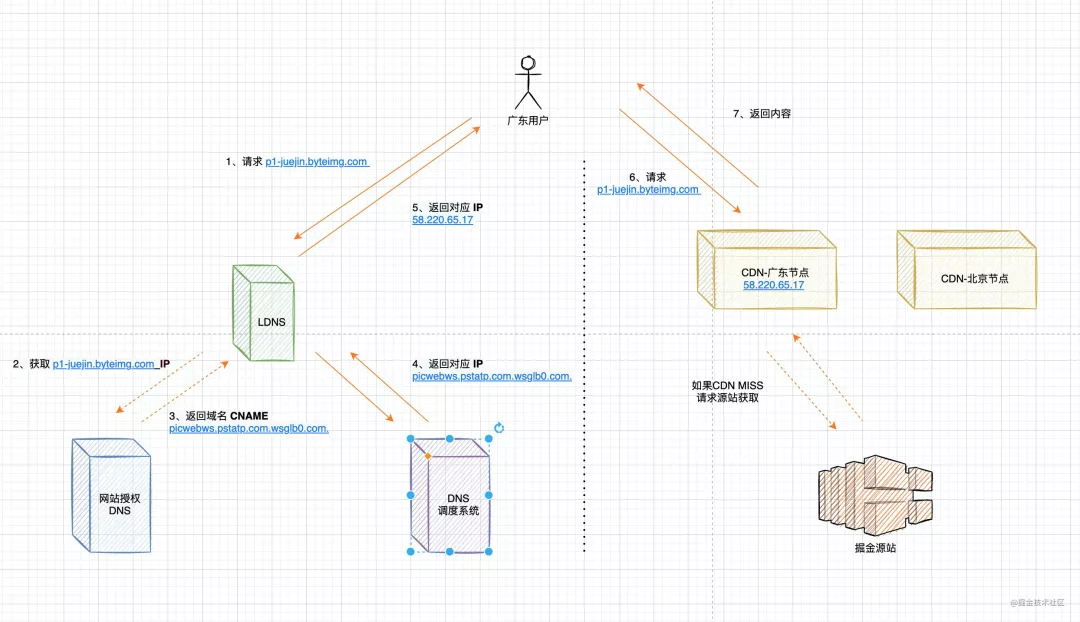This screenshot has width=1080, height=622.
Task: Select the vertical dotted divider line
Action: pos(584,356)
